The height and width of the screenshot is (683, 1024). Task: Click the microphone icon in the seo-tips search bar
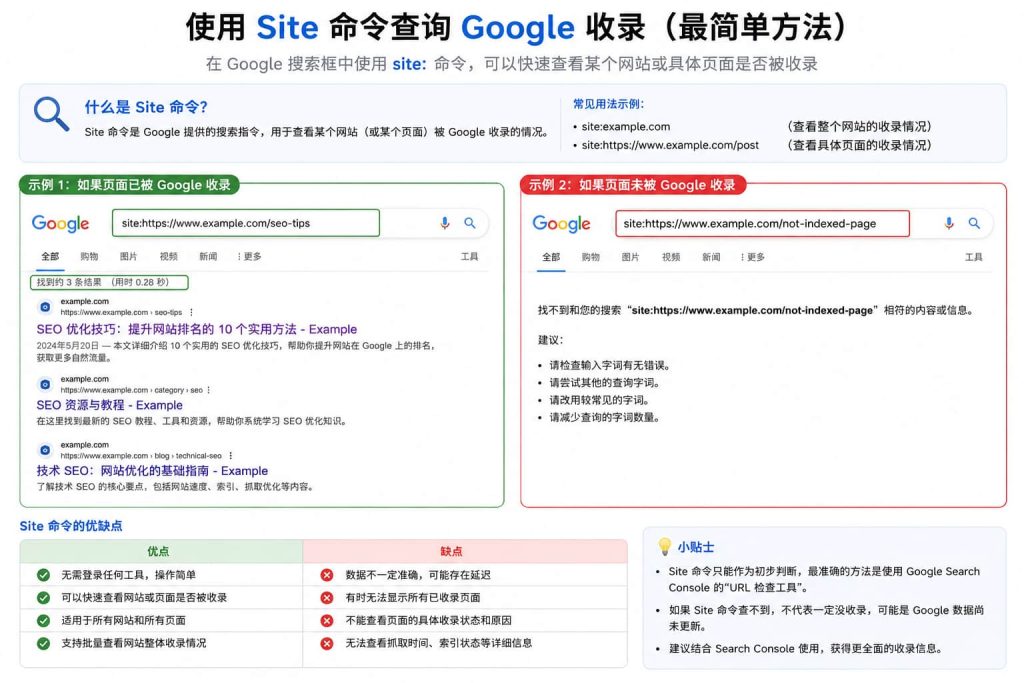445,223
